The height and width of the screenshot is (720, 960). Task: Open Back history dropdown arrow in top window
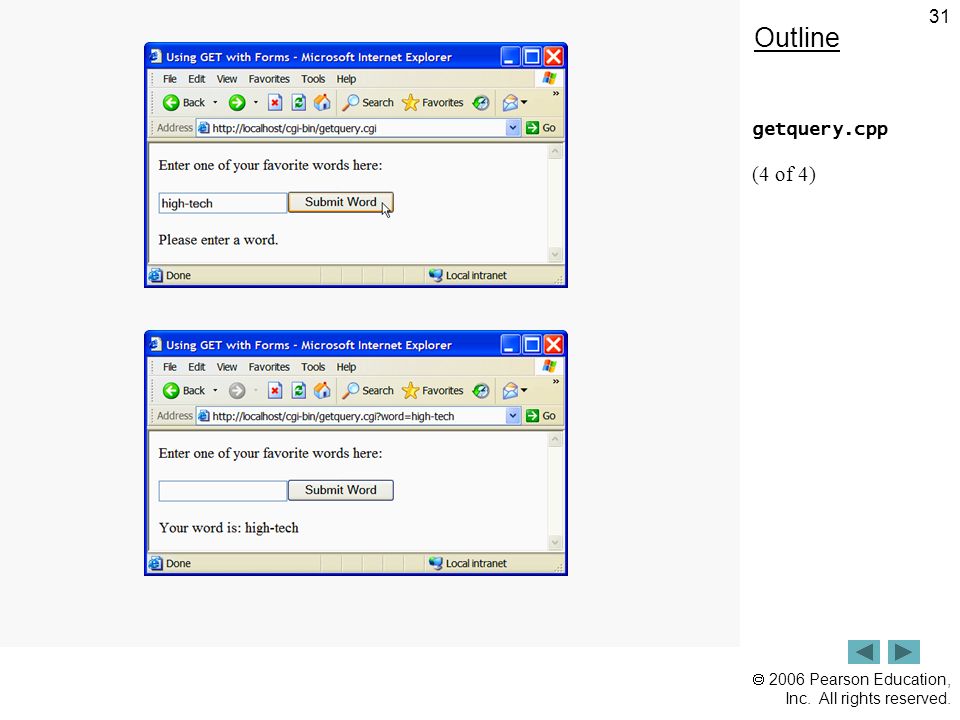(x=215, y=103)
